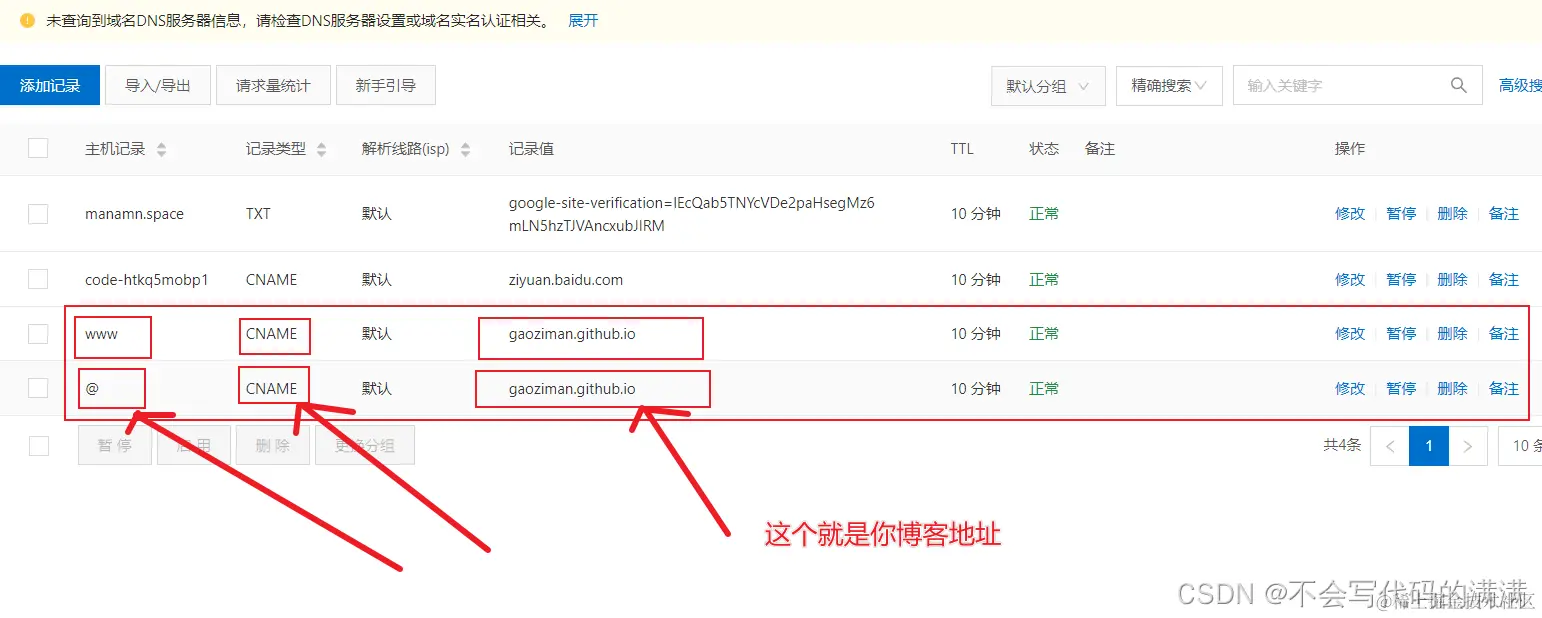Viewport: 1542px width, 618px height.
Task: Open the 默认分组 dropdown
Action: coord(1048,86)
